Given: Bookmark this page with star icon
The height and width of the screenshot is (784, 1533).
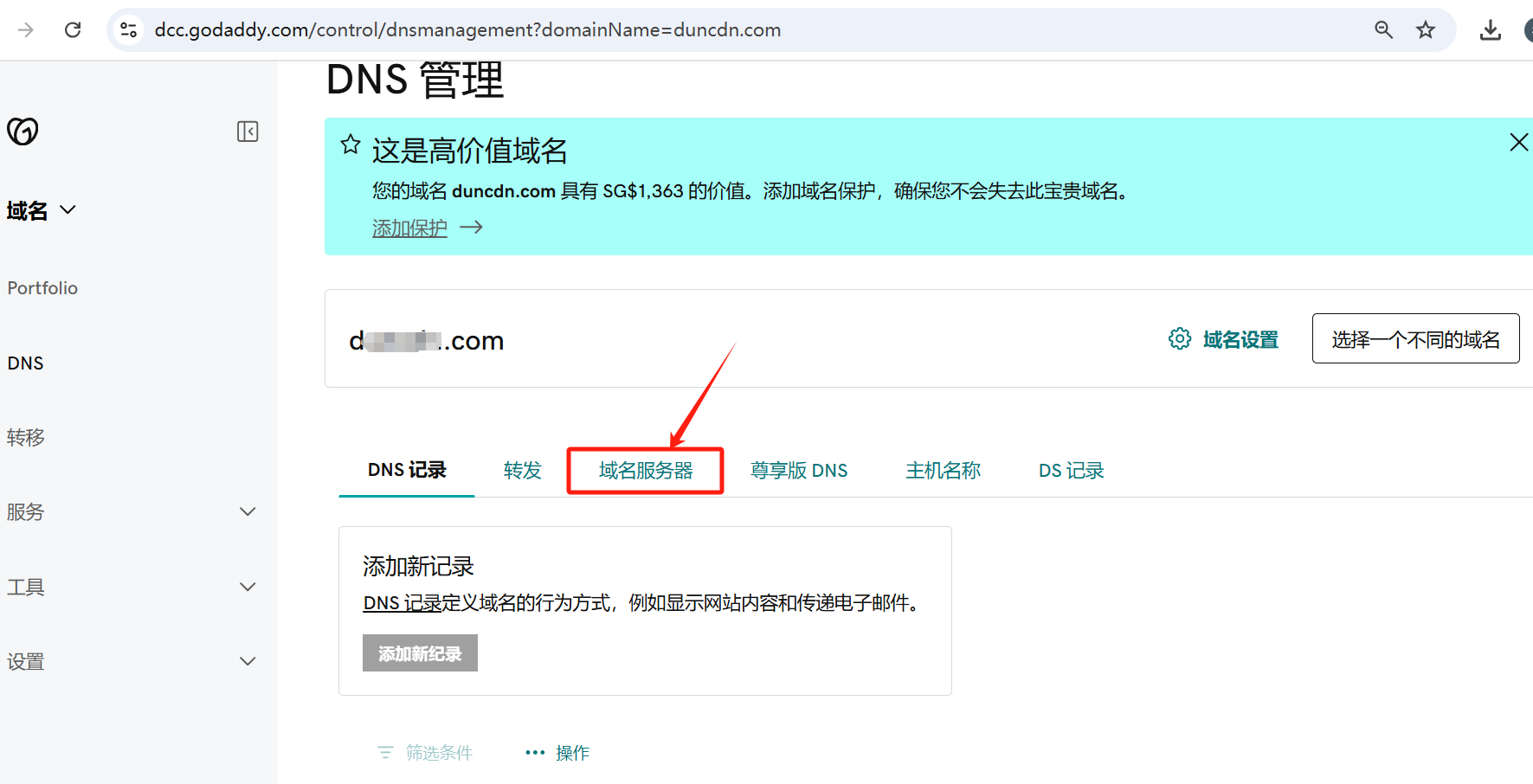Looking at the screenshot, I should 1426,30.
